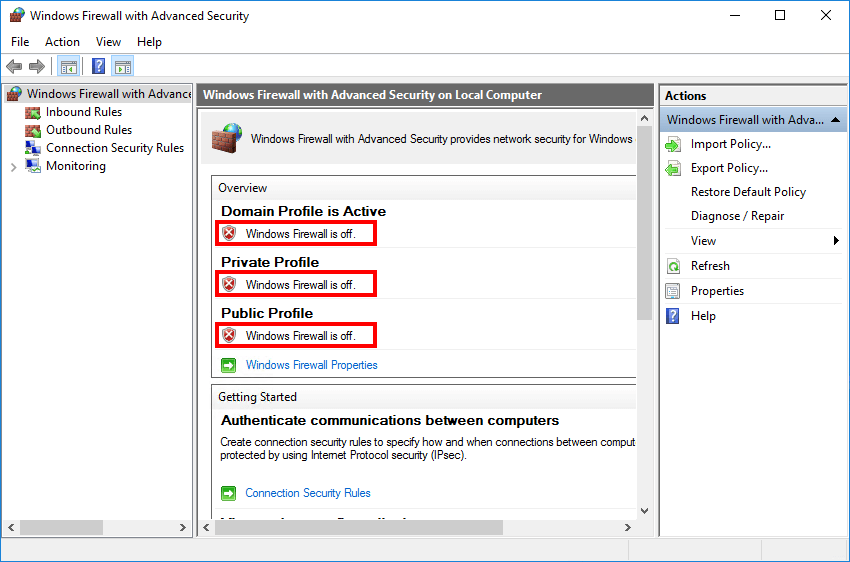Click the Monitoring icon in tree
Viewport: 850px width, 562px height.
[x=33, y=166]
